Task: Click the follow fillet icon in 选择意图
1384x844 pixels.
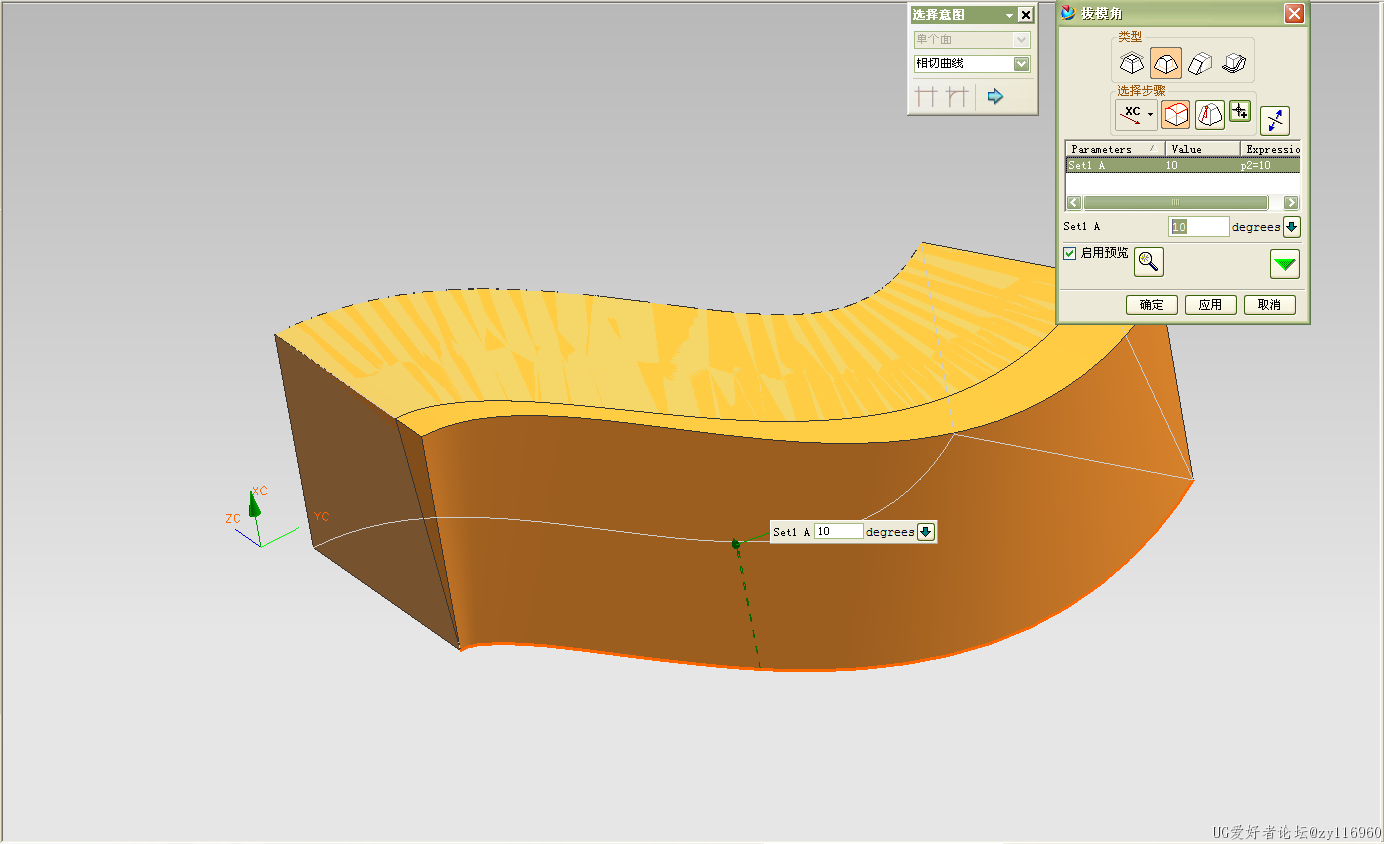Action: pyautogui.click(x=958, y=97)
